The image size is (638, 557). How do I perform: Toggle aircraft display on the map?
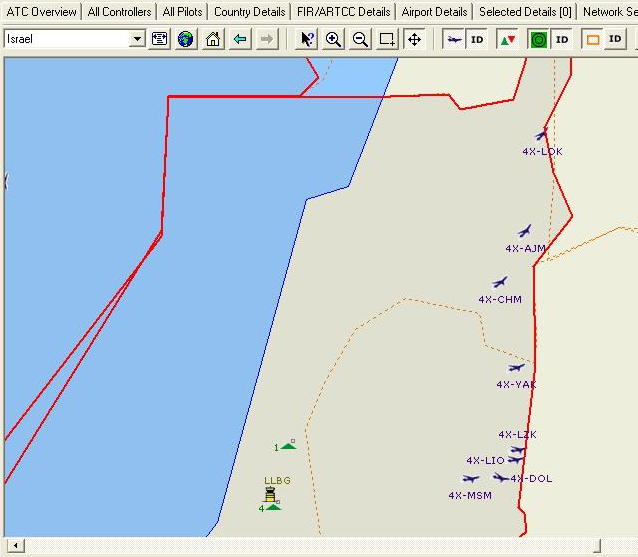[x=455, y=39]
